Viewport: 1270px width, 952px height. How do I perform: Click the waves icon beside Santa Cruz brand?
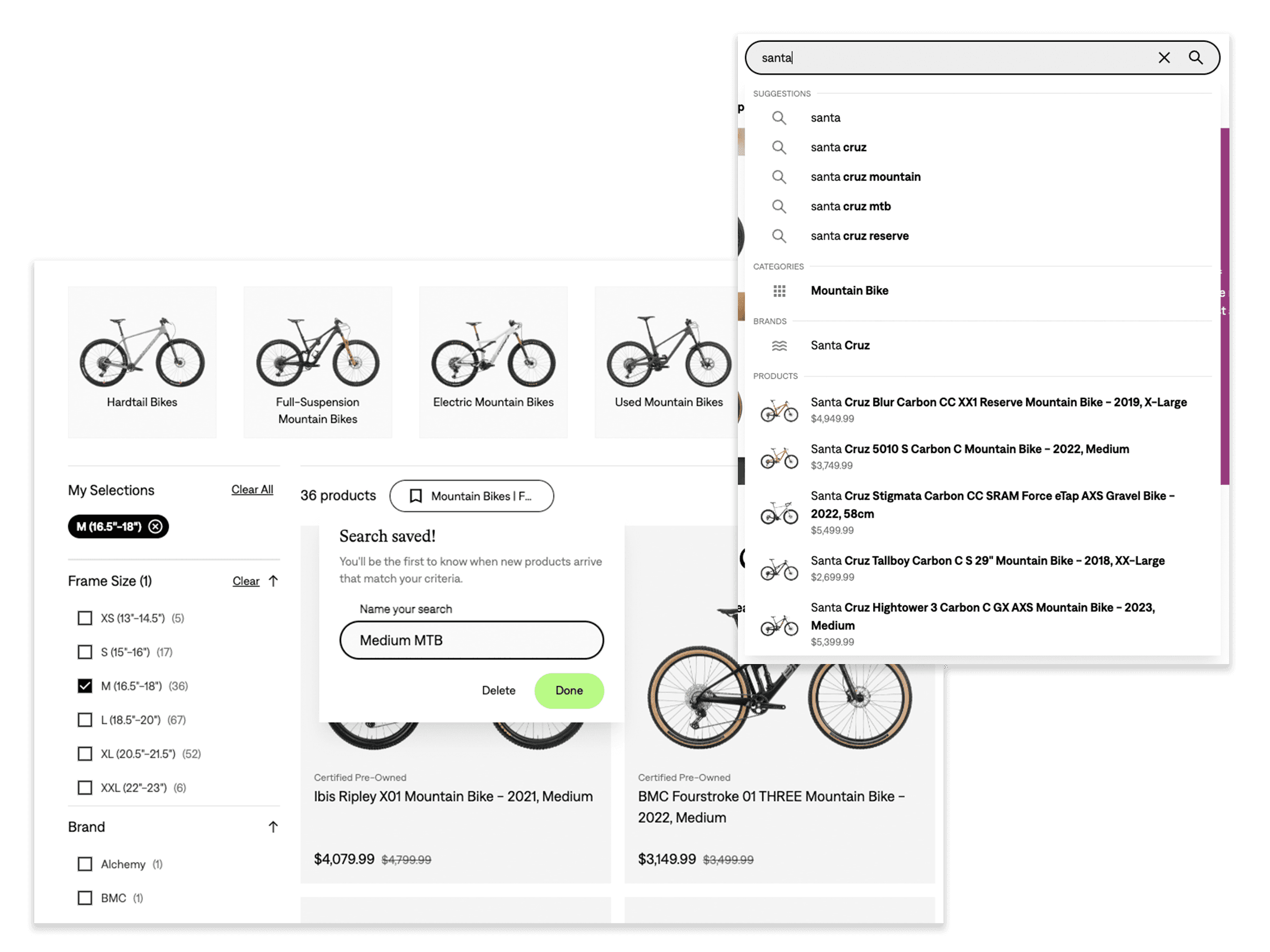(779, 346)
